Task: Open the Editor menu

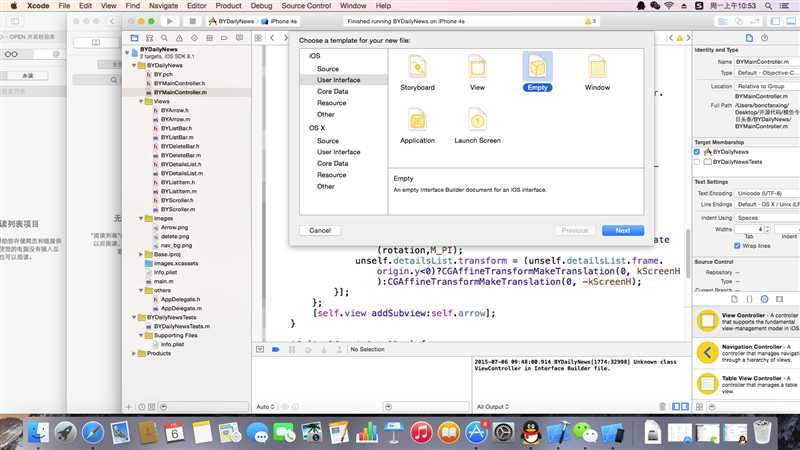Action: tap(196, 6)
